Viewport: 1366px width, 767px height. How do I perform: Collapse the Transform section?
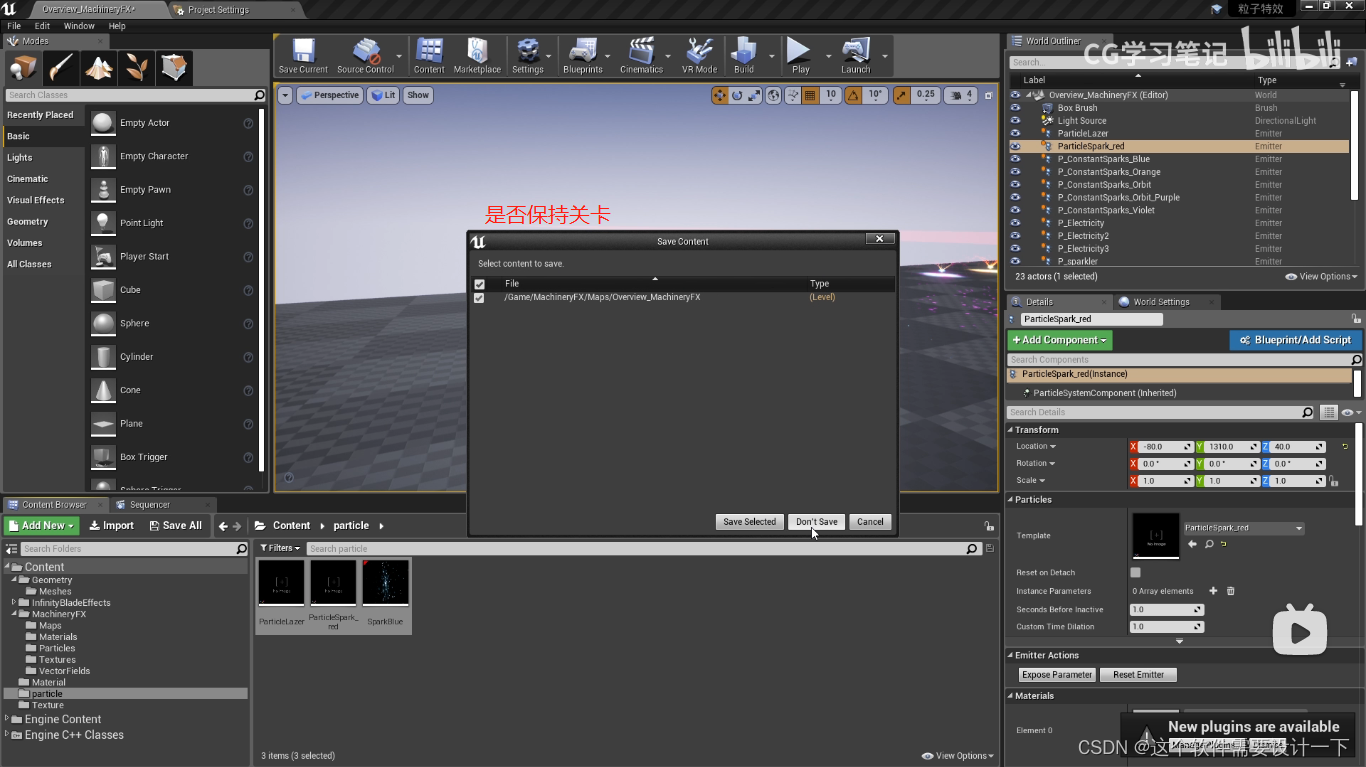(x=1011, y=430)
